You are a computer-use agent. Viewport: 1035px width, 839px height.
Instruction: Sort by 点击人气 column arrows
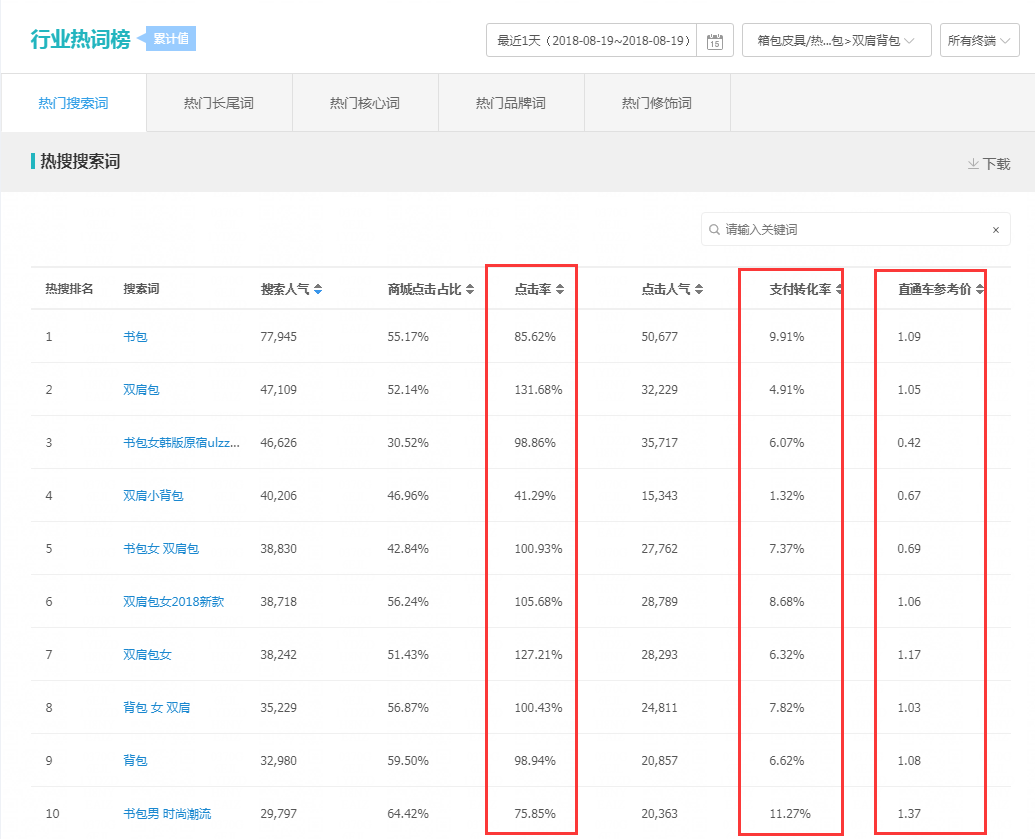pos(698,289)
